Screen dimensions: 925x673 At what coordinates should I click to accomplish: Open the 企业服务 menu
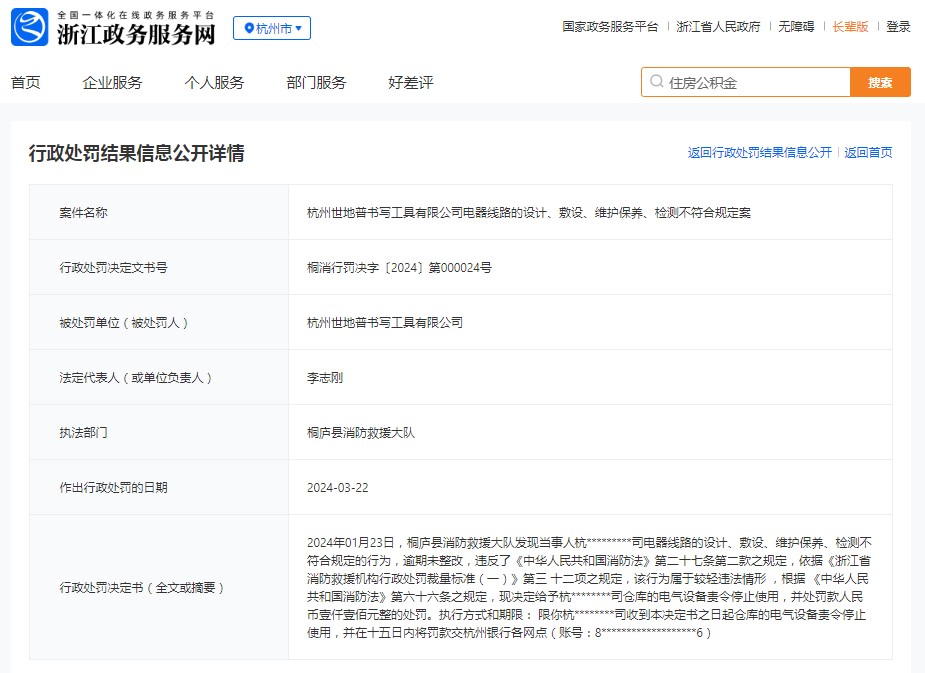click(x=112, y=83)
